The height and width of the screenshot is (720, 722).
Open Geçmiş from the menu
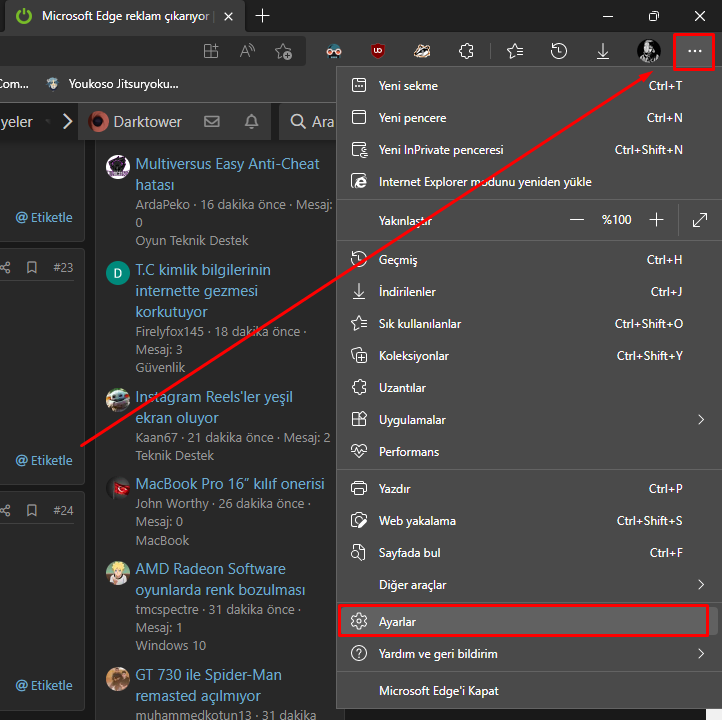point(529,260)
